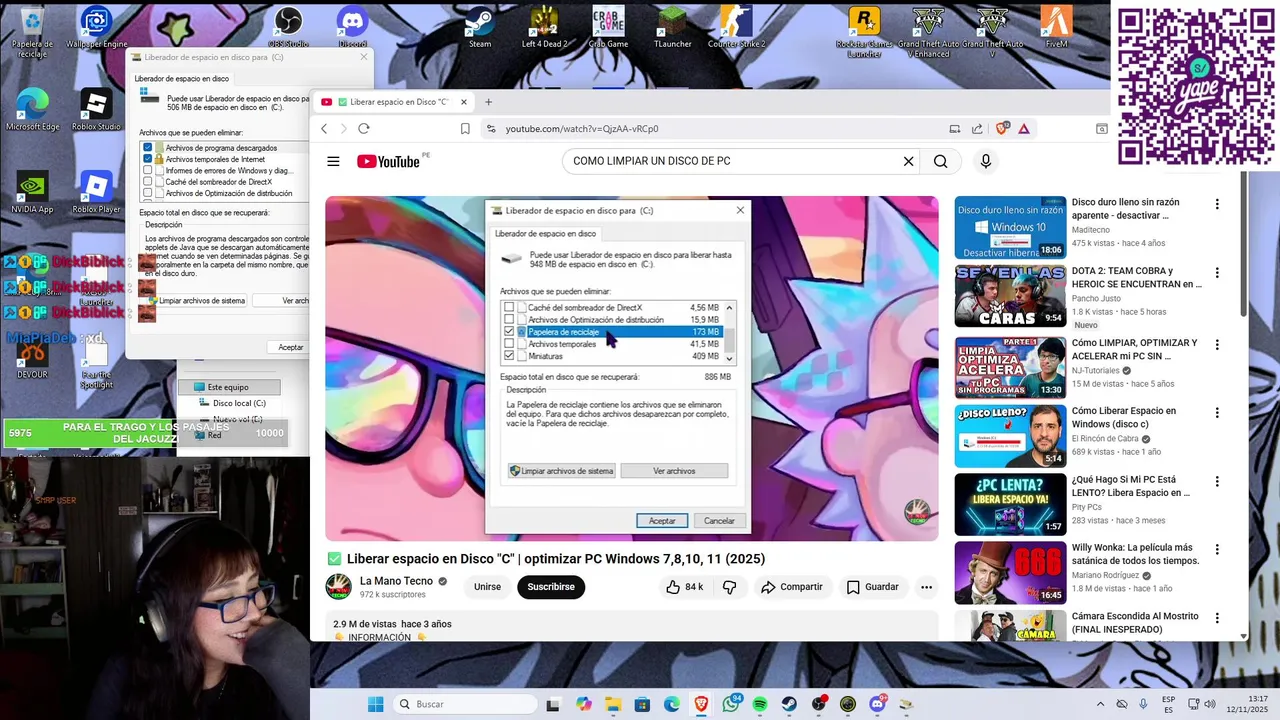Open Steam from the taskbar

click(x=789, y=704)
